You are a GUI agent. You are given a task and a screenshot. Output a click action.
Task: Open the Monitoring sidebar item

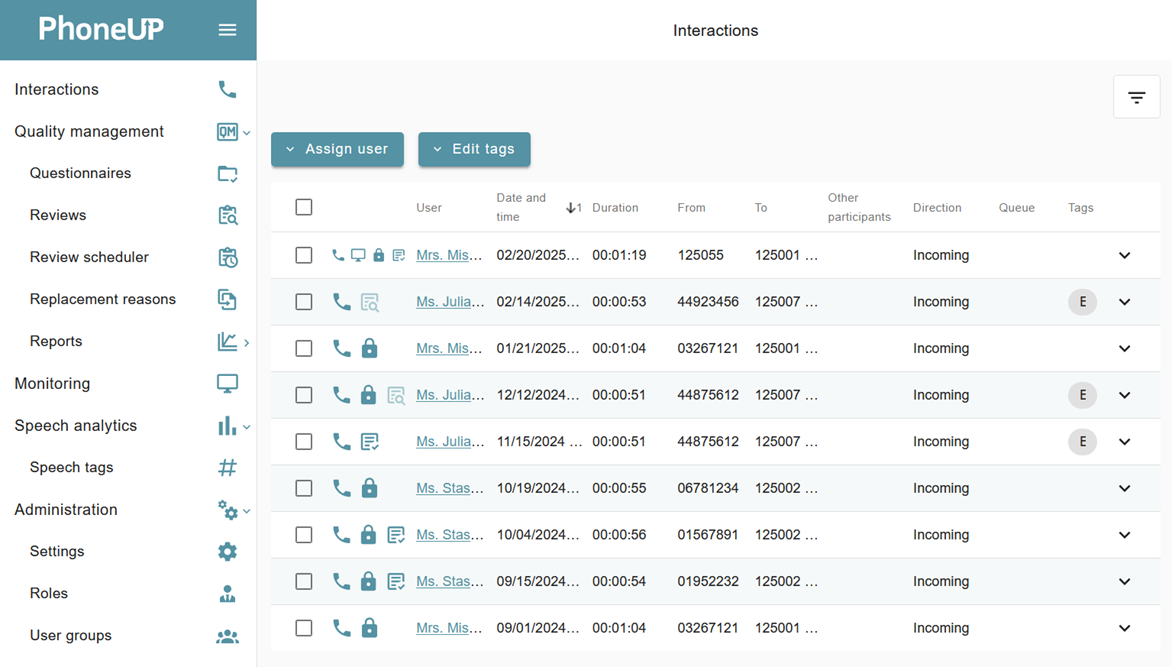(x=52, y=383)
